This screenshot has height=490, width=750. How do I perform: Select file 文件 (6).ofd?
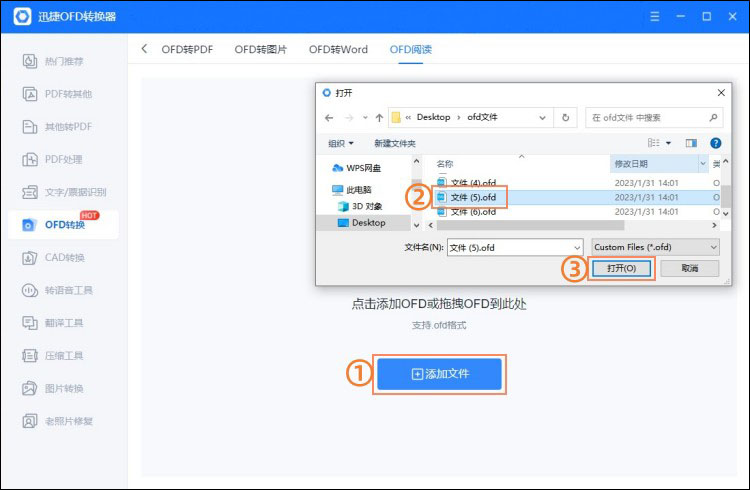pyautogui.click(x=467, y=212)
